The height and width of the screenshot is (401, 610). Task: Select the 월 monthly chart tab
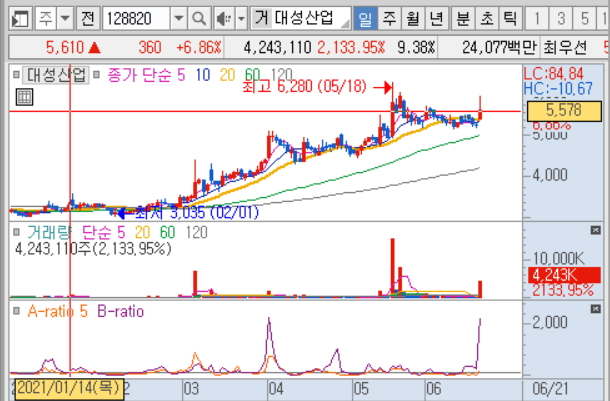point(412,18)
